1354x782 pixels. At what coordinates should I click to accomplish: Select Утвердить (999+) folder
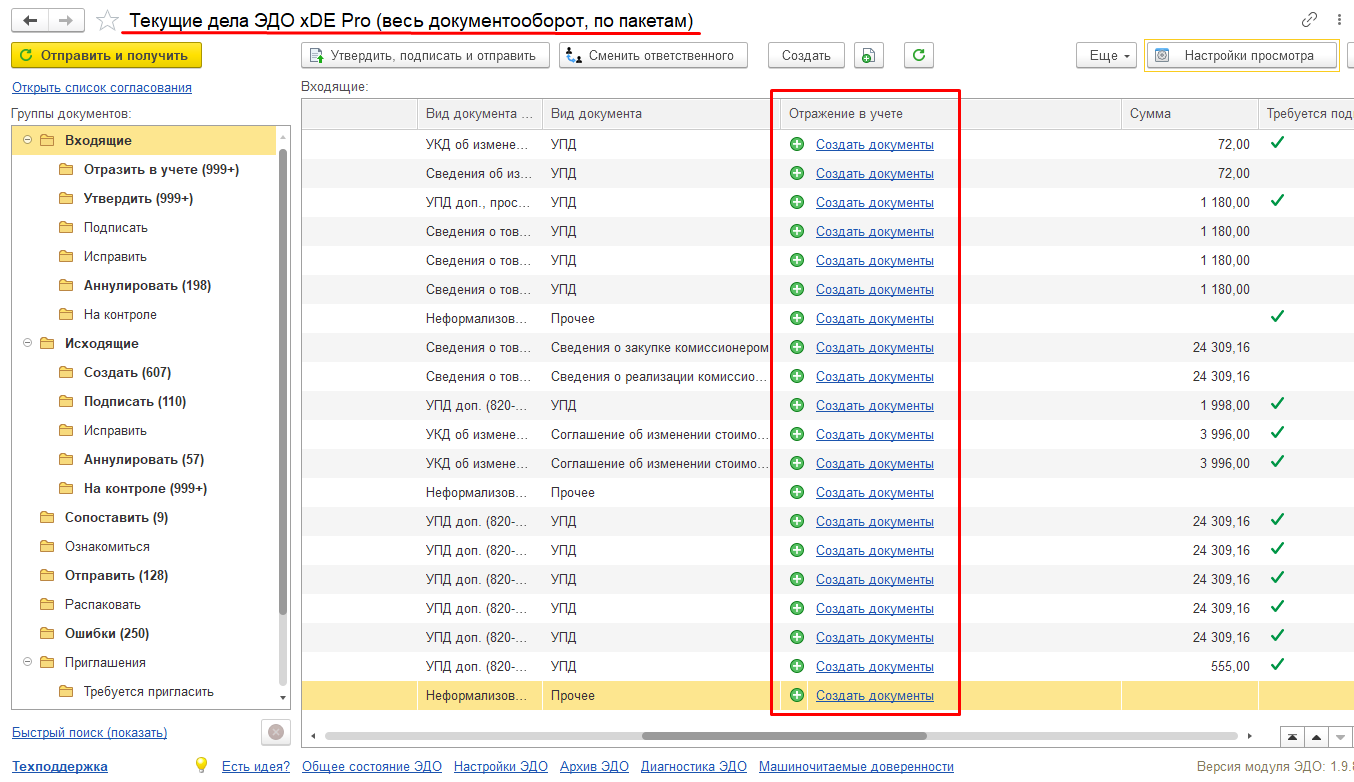tap(138, 199)
